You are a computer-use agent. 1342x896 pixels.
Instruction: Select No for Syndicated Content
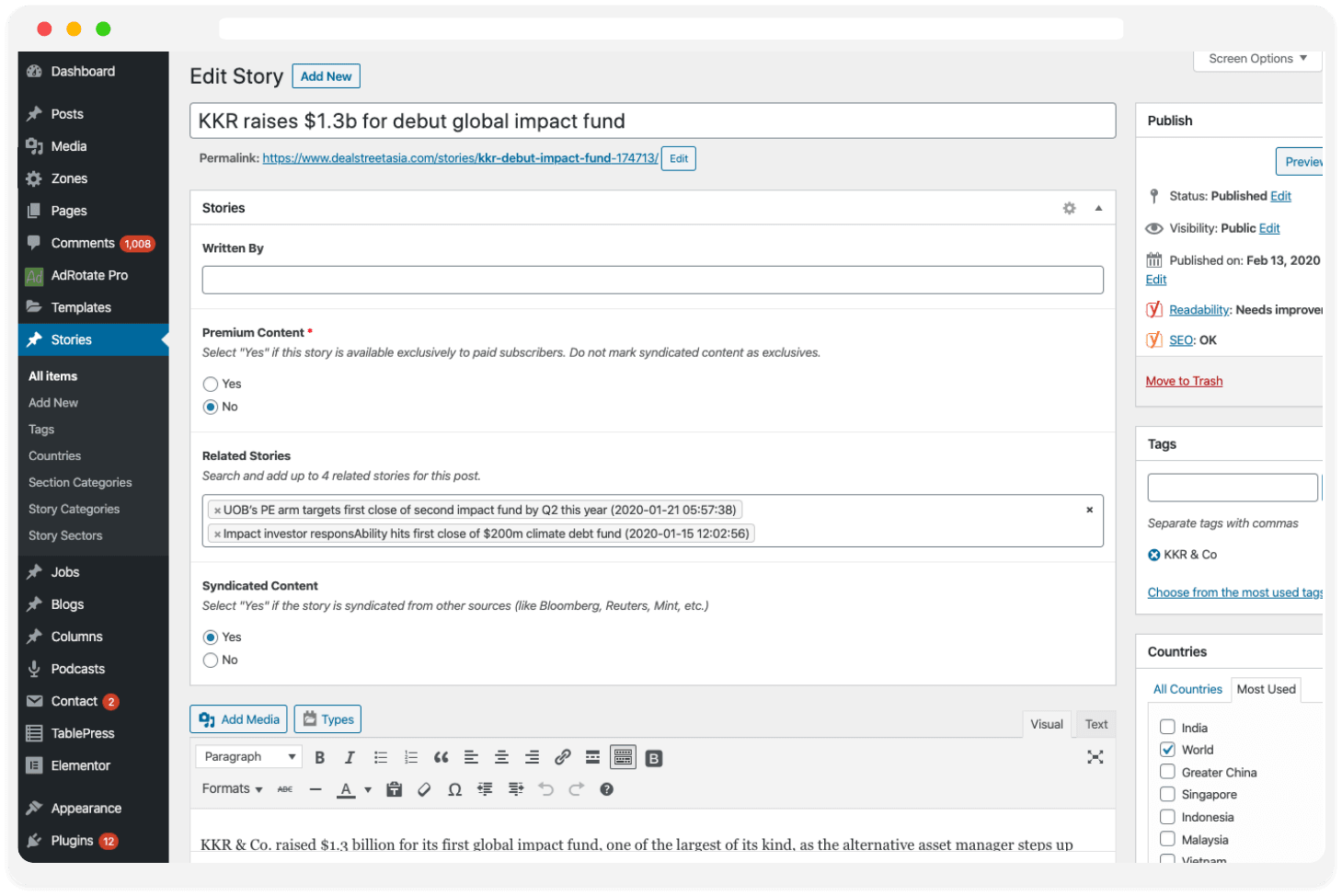211,660
